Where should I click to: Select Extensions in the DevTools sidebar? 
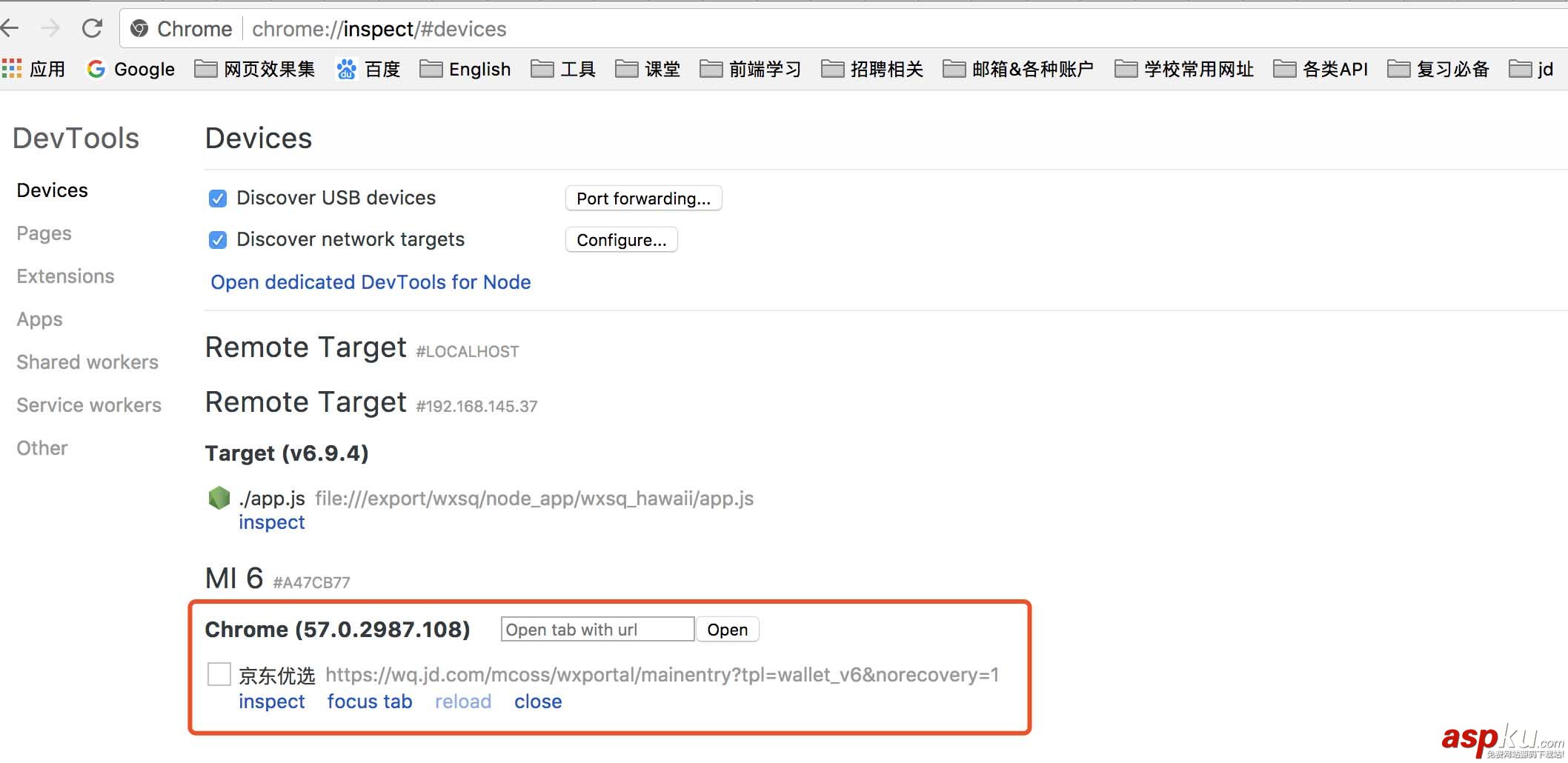point(66,276)
